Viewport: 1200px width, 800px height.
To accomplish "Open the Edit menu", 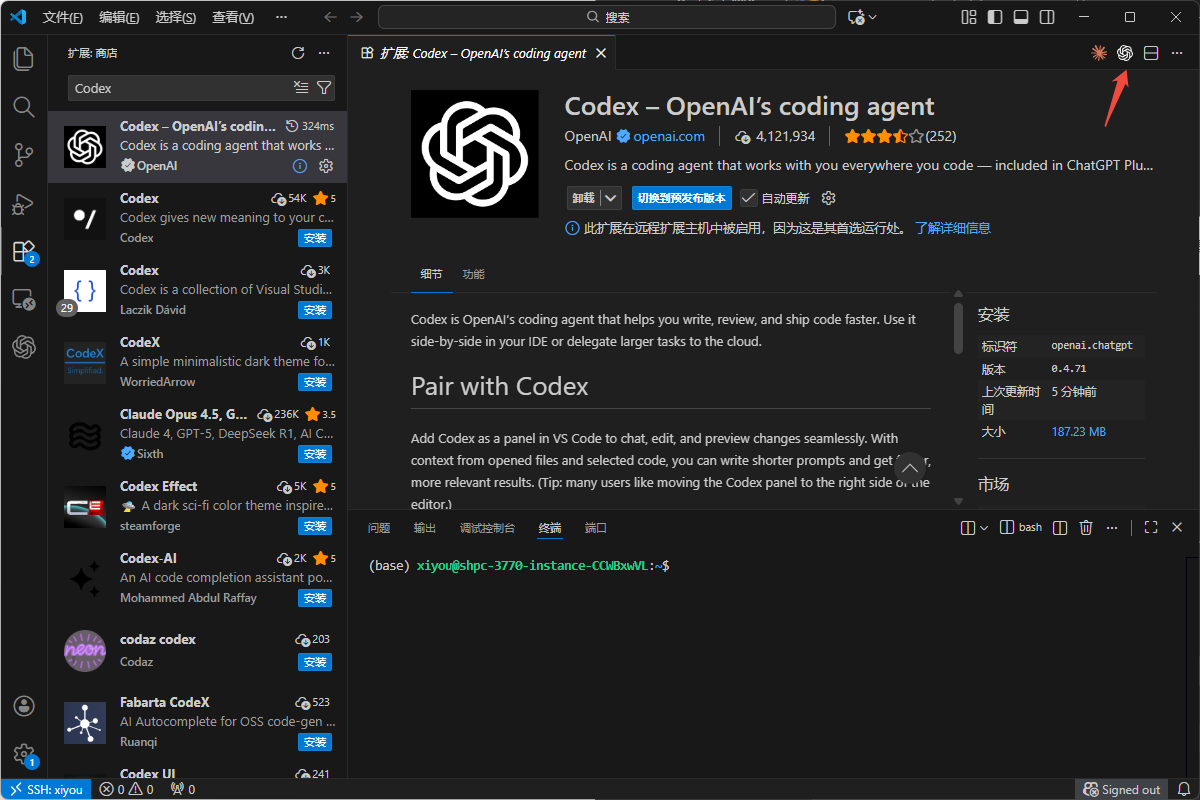I will click(120, 17).
